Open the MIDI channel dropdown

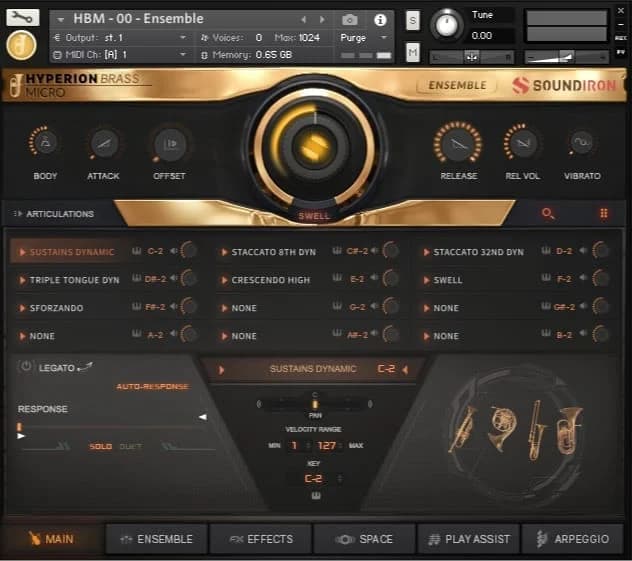pos(125,54)
